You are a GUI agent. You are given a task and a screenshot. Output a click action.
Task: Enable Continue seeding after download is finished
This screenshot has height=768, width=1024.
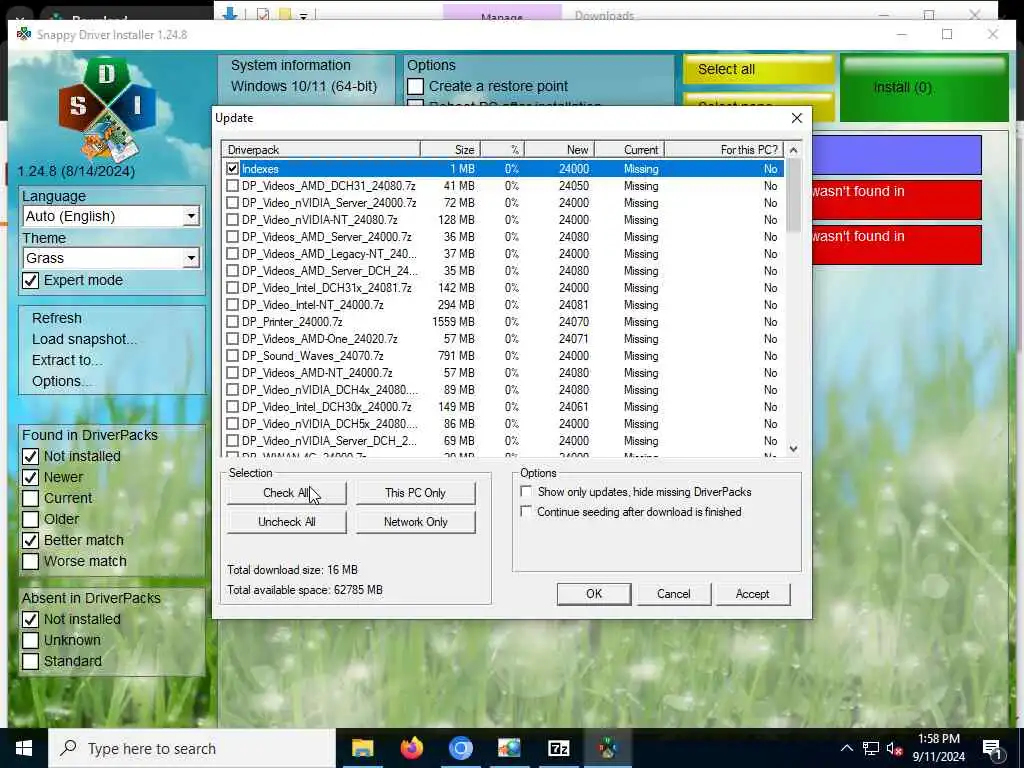coord(526,511)
